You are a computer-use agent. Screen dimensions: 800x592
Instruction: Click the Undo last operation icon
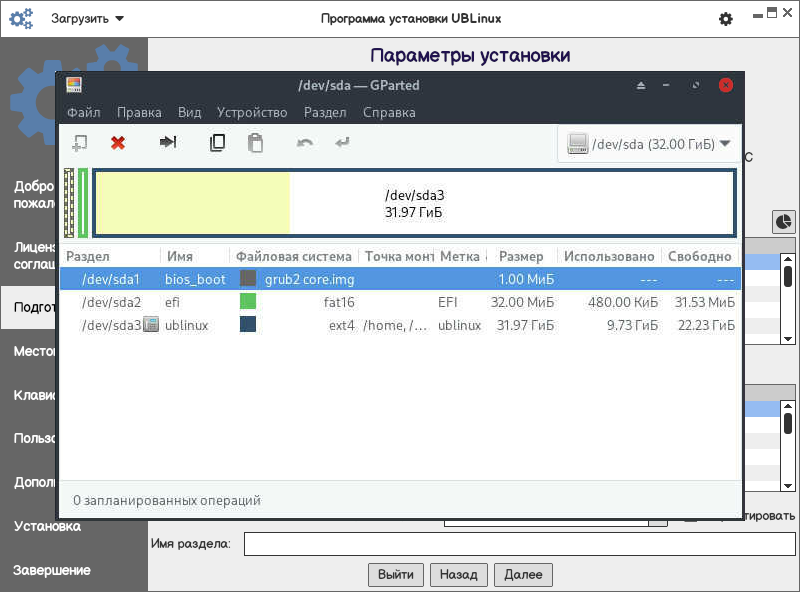point(305,143)
